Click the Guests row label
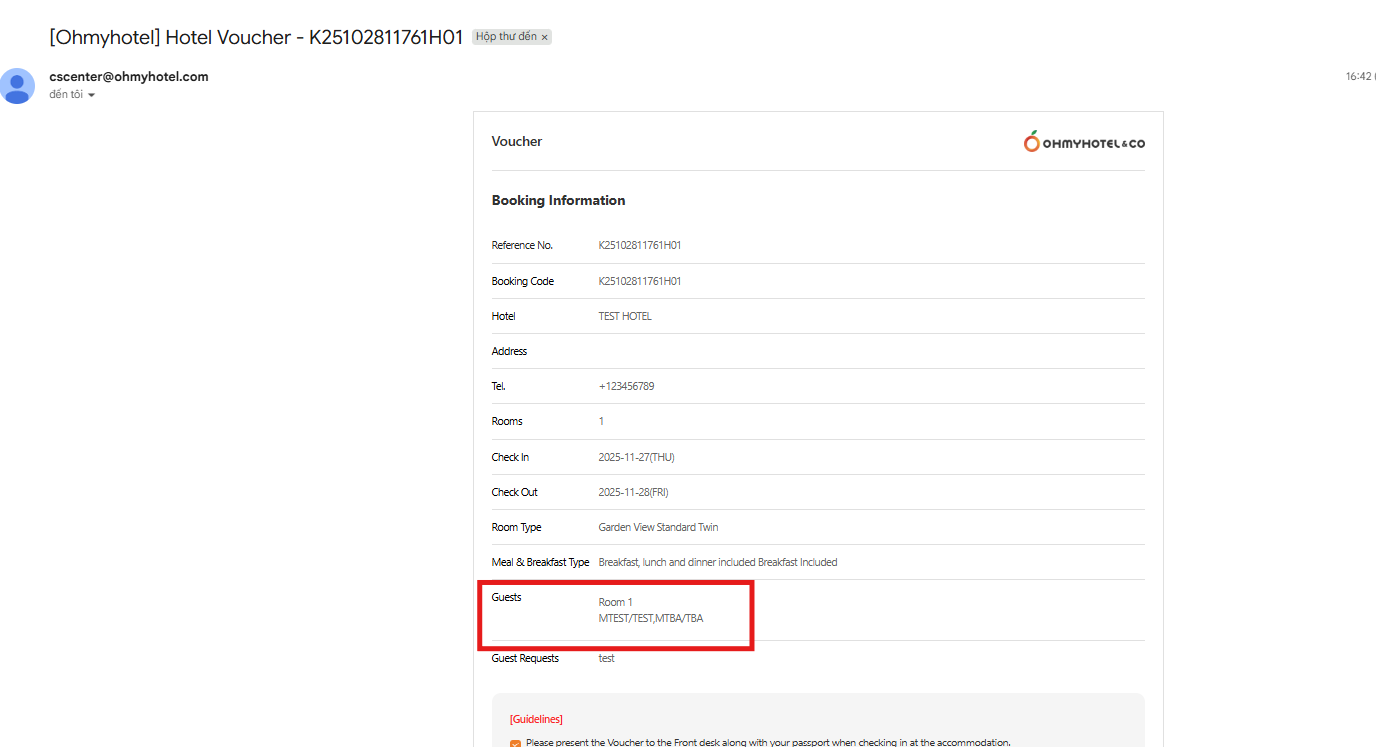The height and width of the screenshot is (747, 1376). [506, 597]
